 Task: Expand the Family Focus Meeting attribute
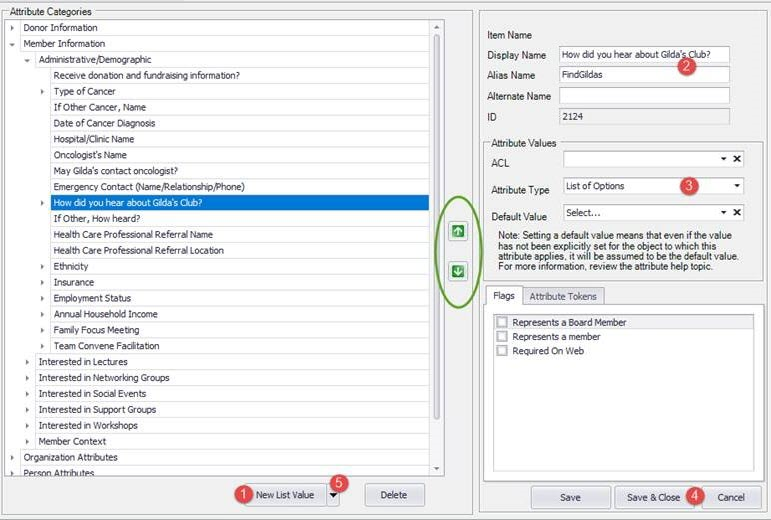43,330
